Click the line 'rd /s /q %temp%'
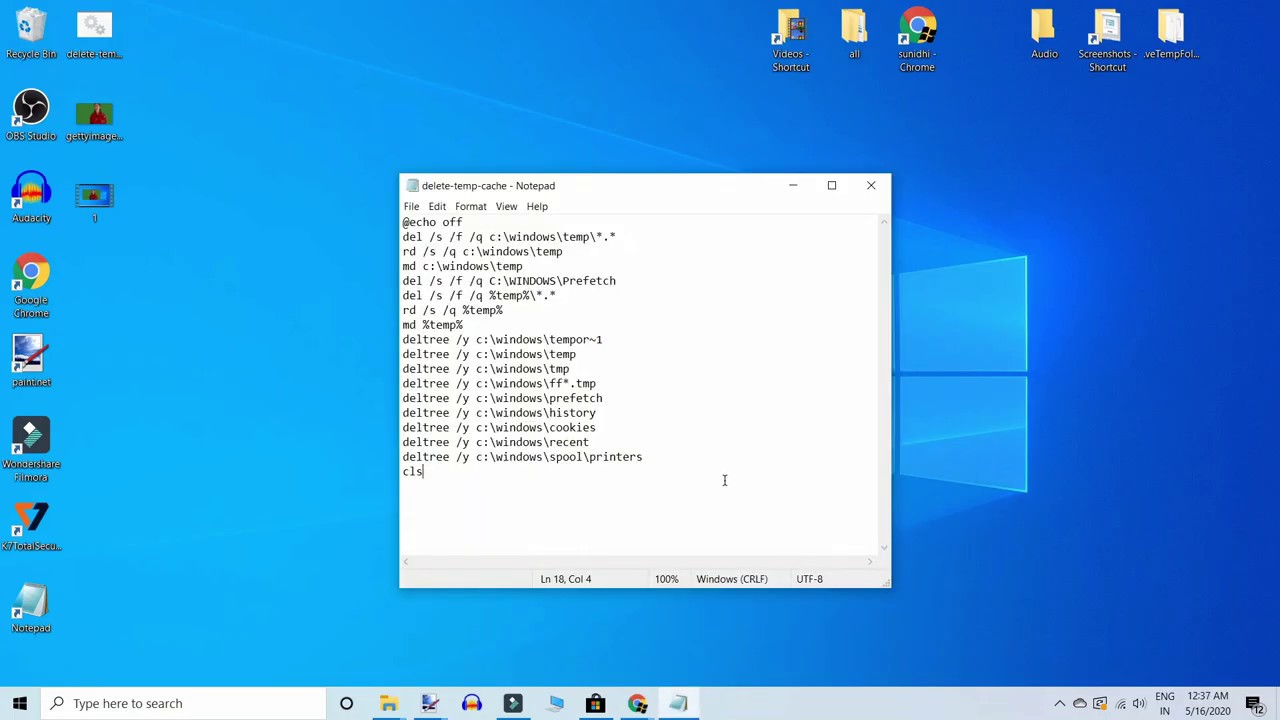This screenshot has width=1280, height=720. click(452, 310)
